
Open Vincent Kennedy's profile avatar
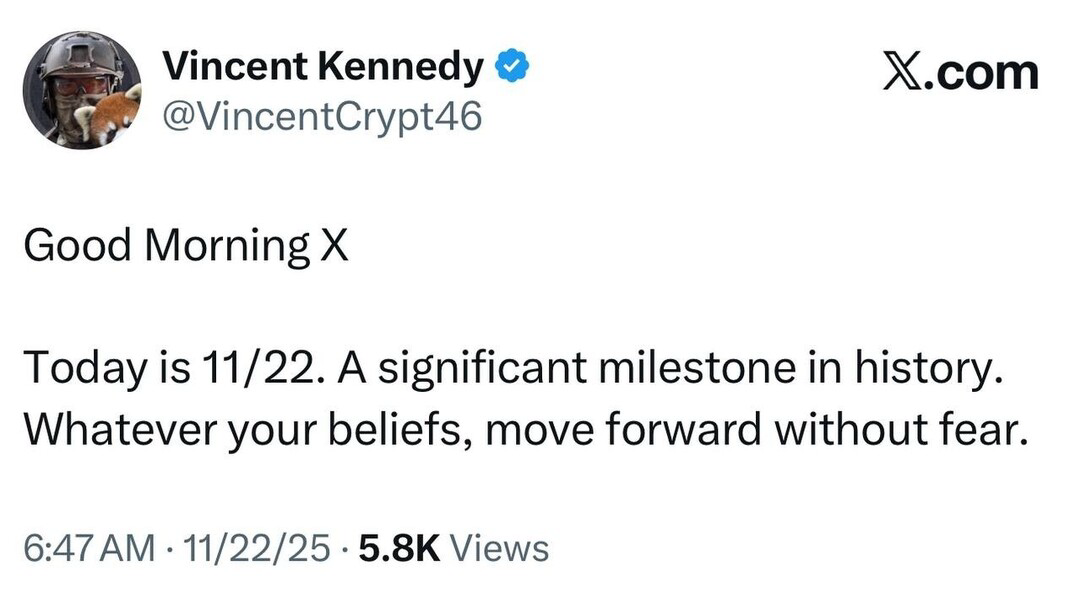pos(82,90)
